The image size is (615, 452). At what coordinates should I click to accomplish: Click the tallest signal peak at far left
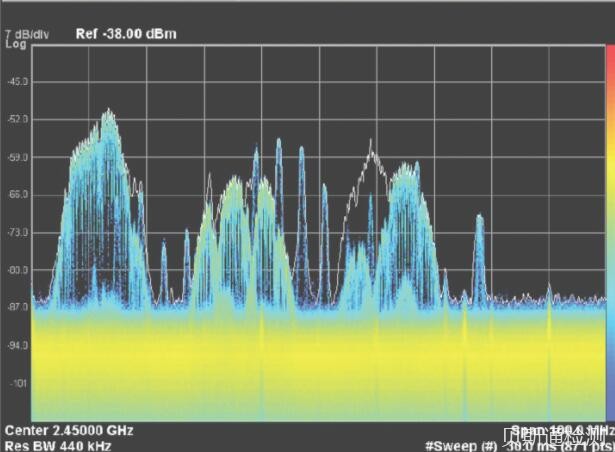tap(107, 114)
